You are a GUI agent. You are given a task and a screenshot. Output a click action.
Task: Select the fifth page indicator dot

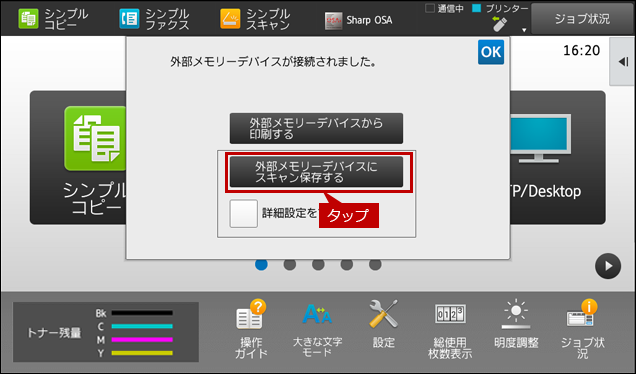click(375, 264)
